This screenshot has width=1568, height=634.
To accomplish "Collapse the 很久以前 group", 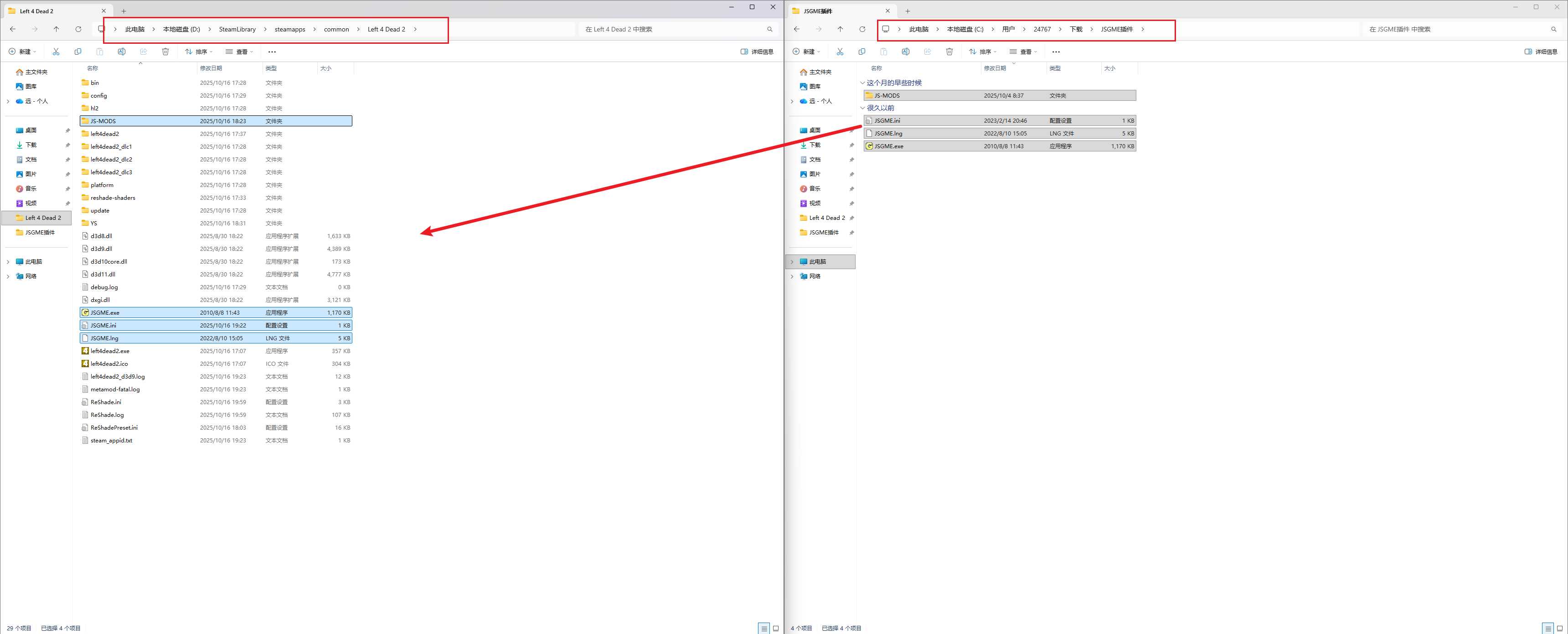I will (x=862, y=108).
